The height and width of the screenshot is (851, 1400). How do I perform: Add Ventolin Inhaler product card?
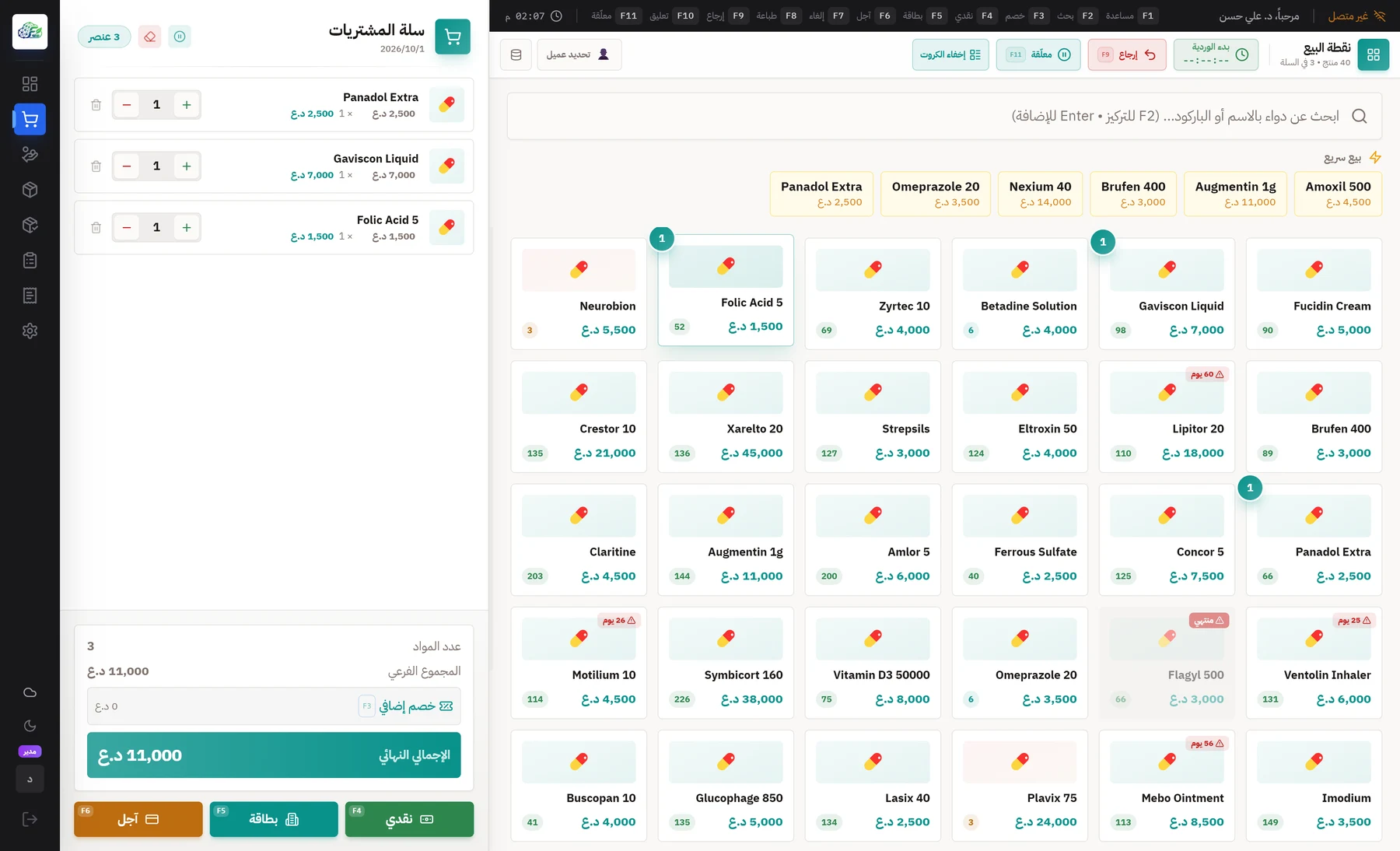click(1314, 663)
